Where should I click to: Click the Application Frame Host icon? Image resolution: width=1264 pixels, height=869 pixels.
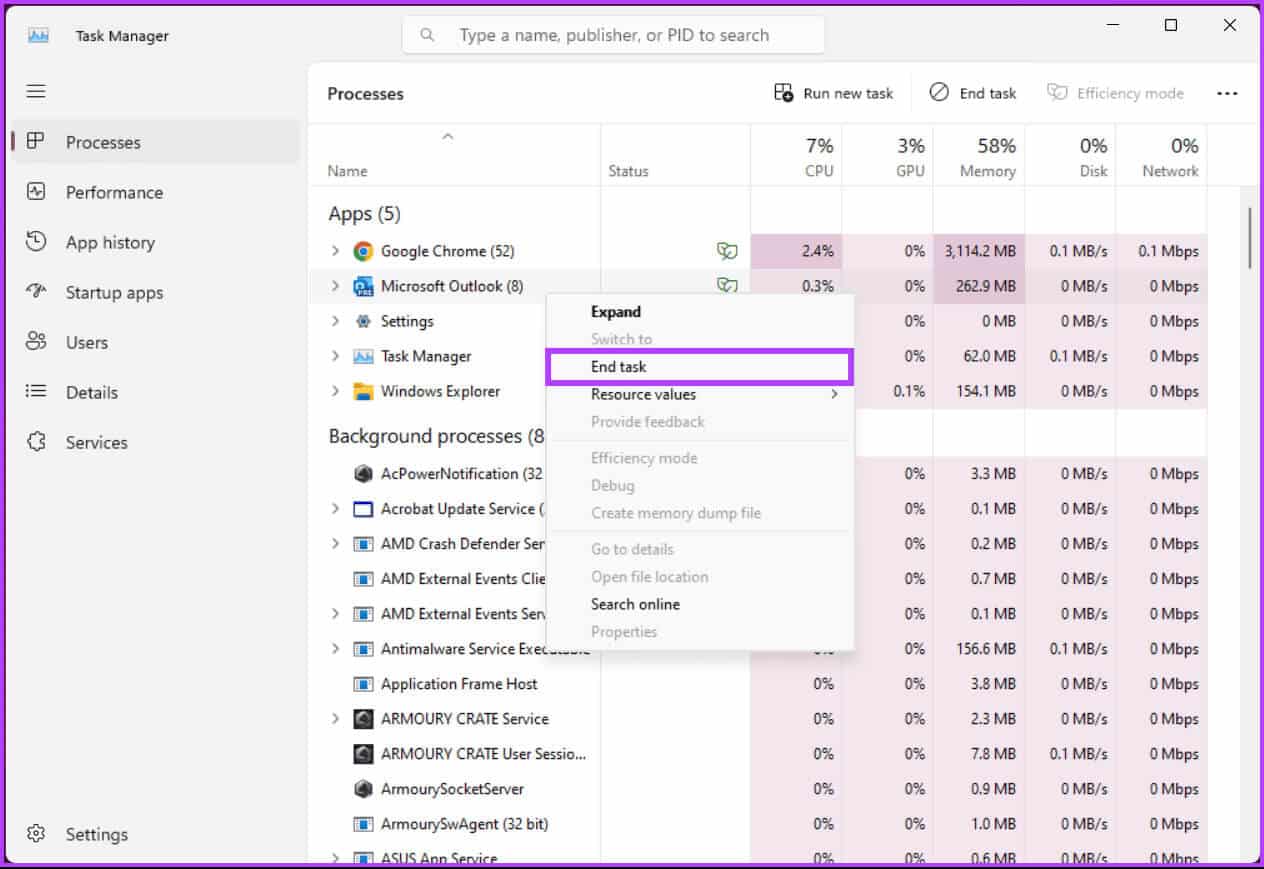coord(363,684)
